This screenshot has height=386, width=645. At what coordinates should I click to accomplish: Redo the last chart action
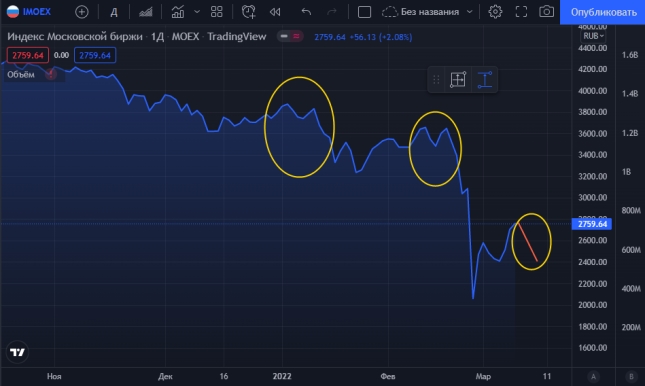pos(331,12)
